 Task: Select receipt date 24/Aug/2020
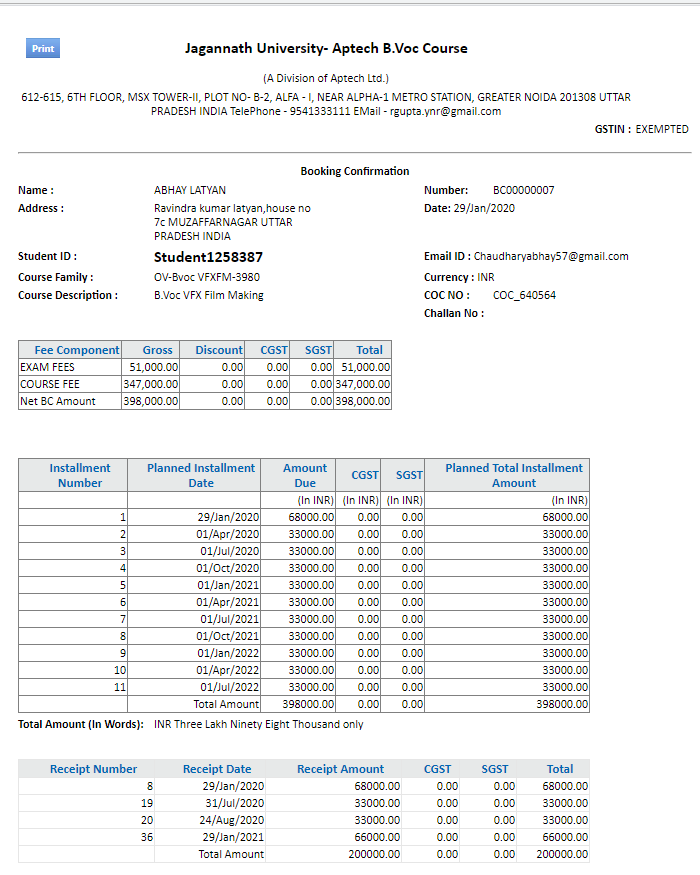tap(232, 820)
